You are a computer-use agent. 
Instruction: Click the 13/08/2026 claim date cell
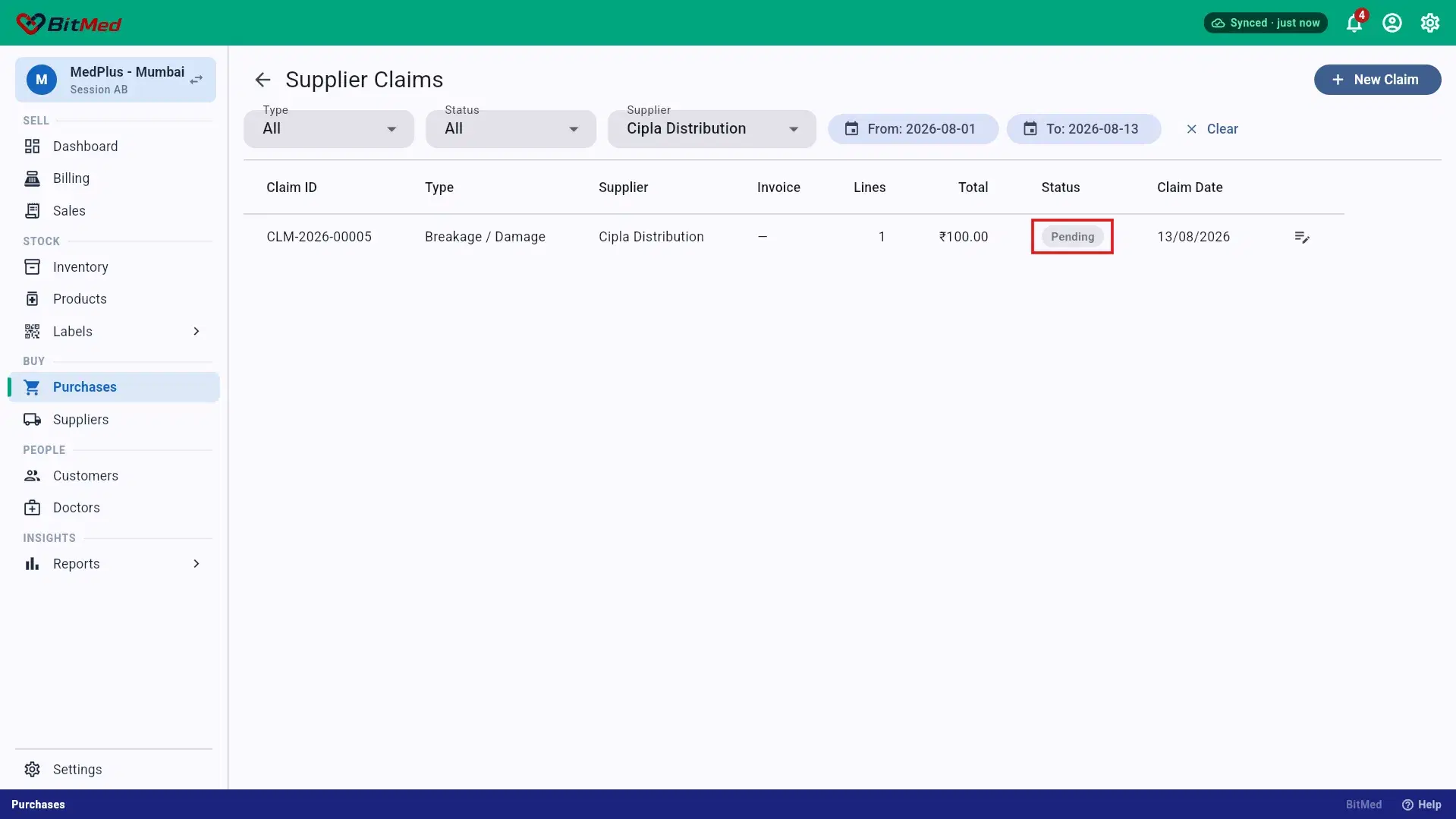(x=1193, y=237)
